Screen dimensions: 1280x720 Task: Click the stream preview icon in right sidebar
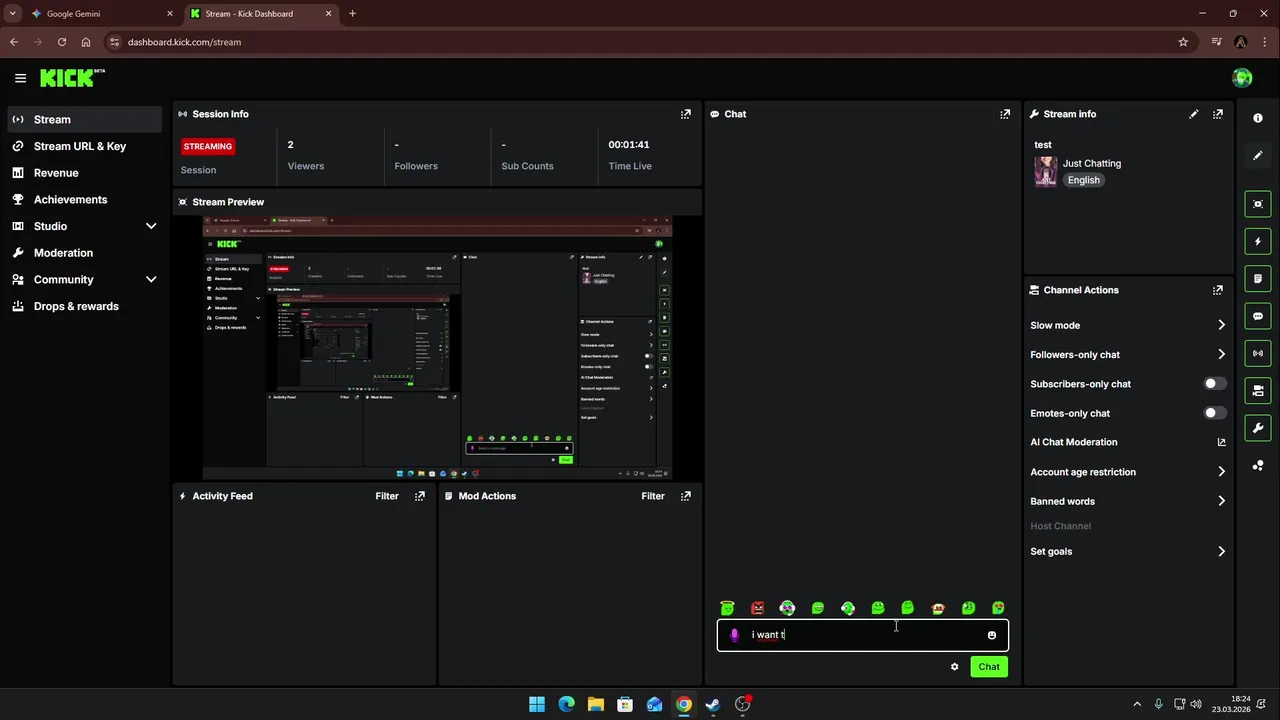(x=1258, y=204)
